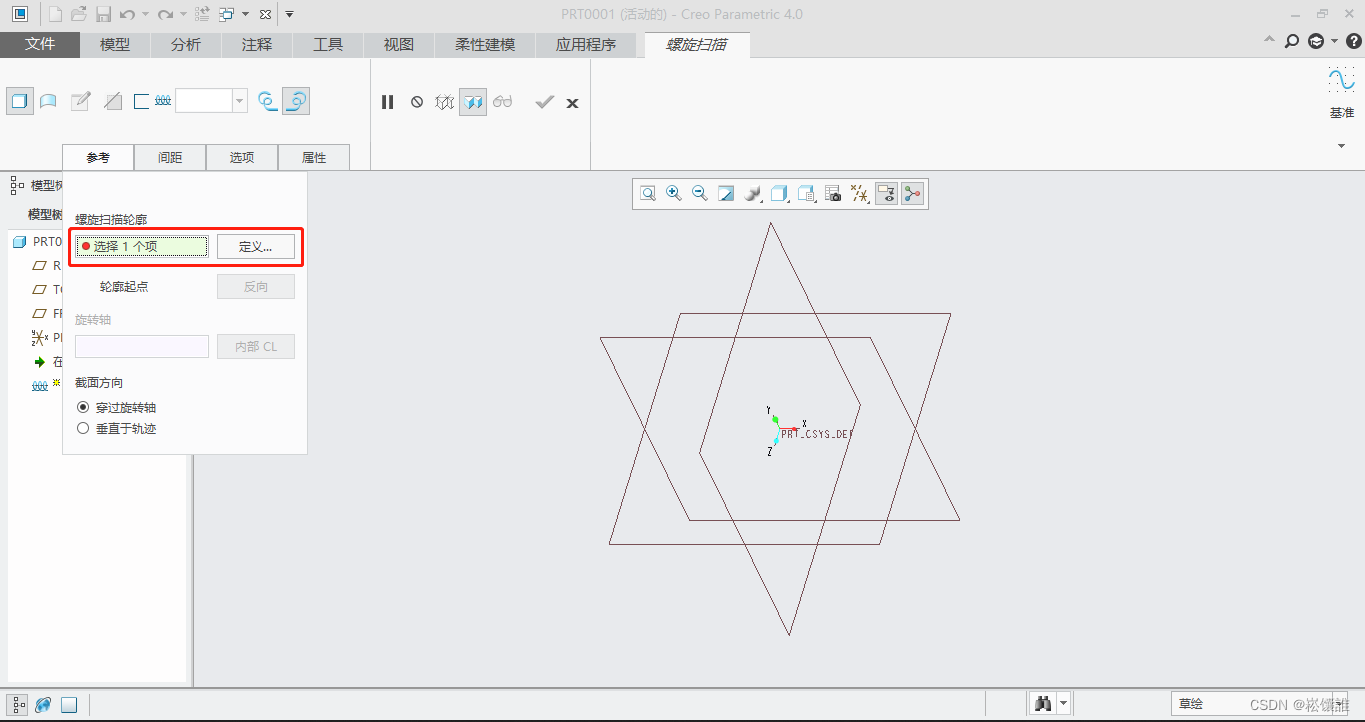Viewport: 1365px width, 722px height.
Task: Click the refit zoom-to-window icon
Action: point(648,194)
